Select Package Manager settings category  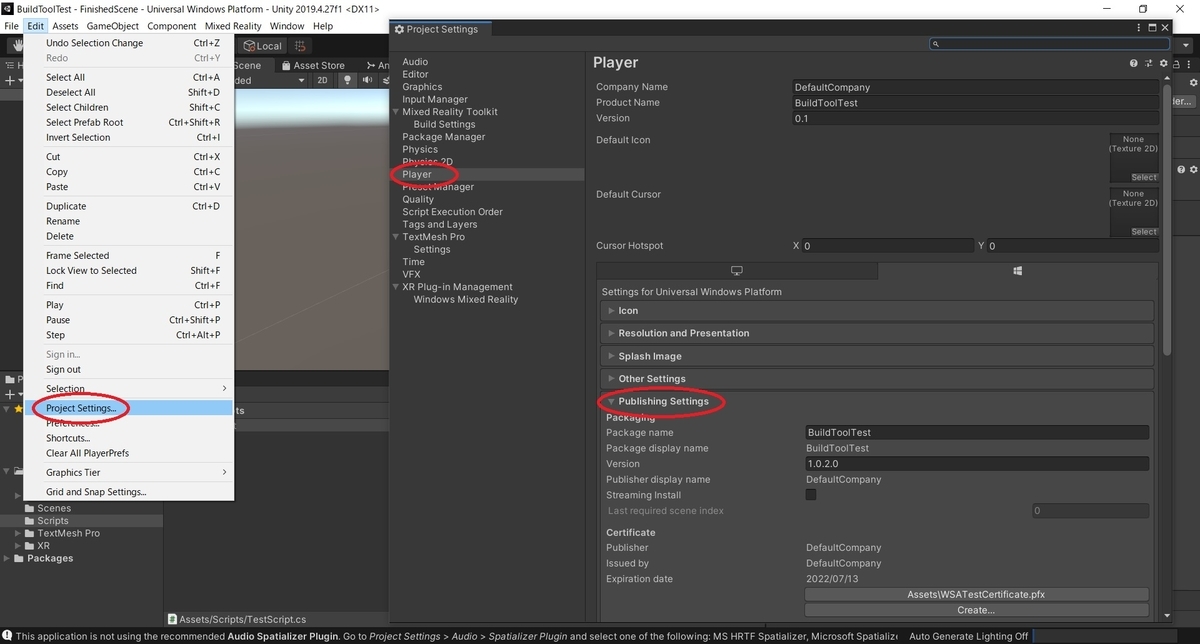tap(444, 137)
